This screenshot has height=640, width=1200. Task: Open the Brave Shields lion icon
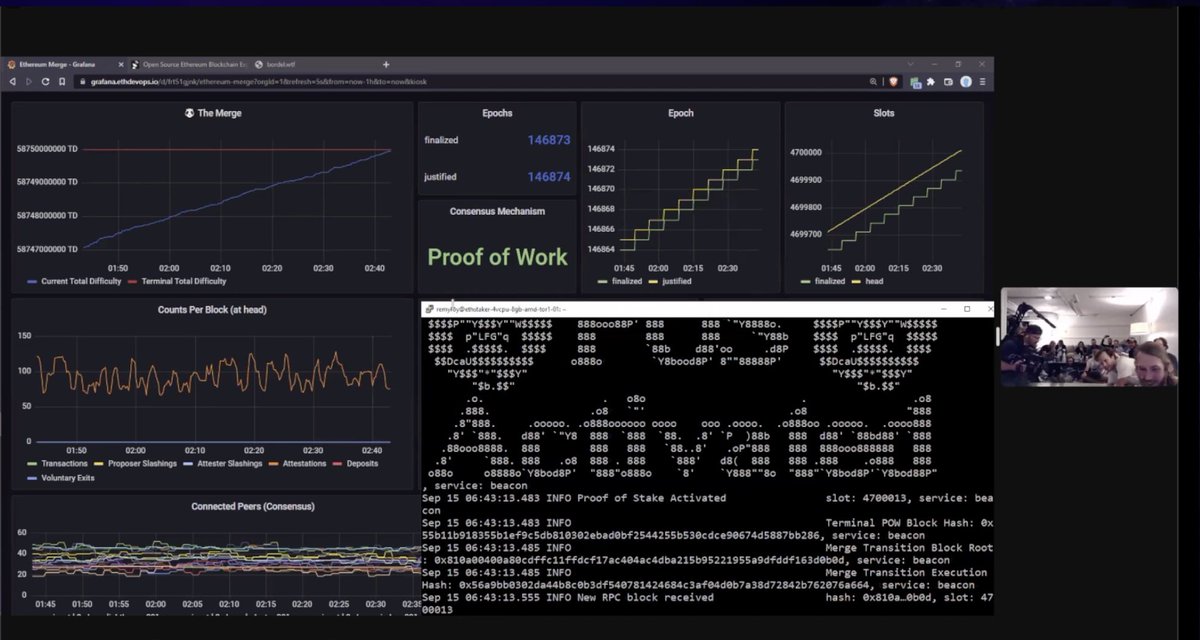893,81
